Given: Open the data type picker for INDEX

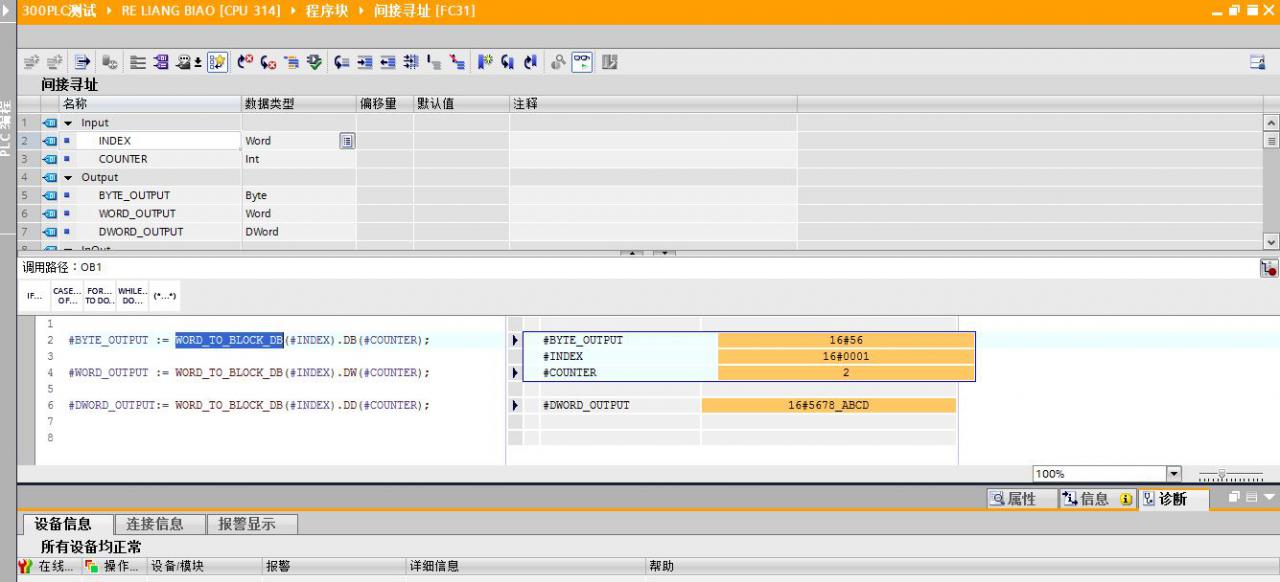Looking at the screenshot, I should [347, 141].
